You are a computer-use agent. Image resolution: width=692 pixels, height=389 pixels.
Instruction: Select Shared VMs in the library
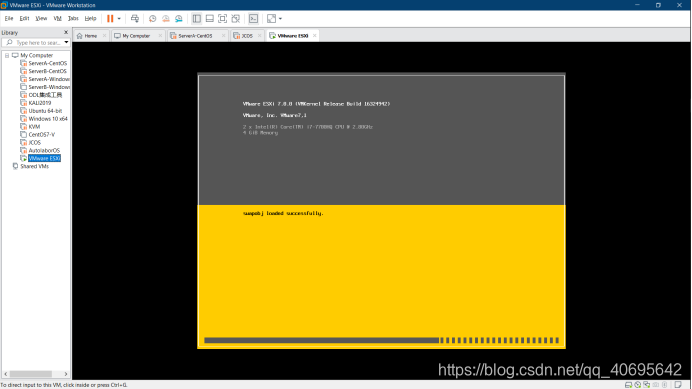[x=34, y=167]
